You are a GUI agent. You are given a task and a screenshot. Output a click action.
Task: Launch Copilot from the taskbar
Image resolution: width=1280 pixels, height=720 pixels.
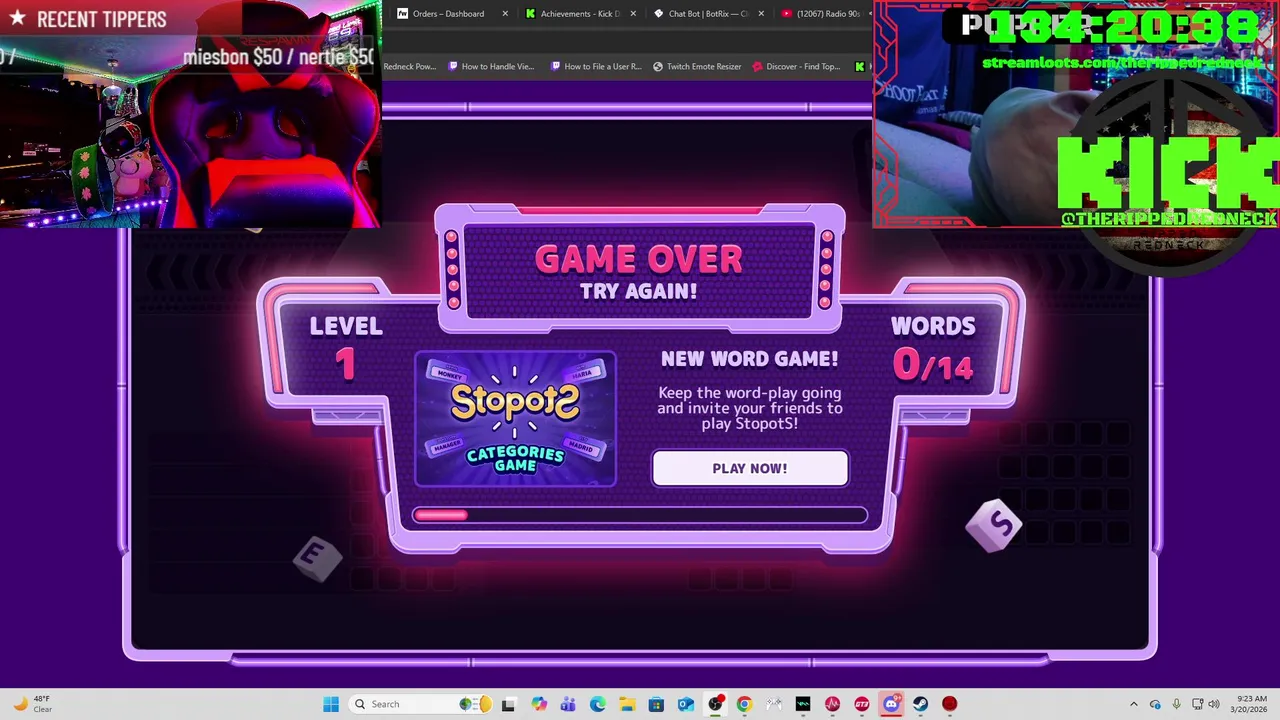click(539, 704)
